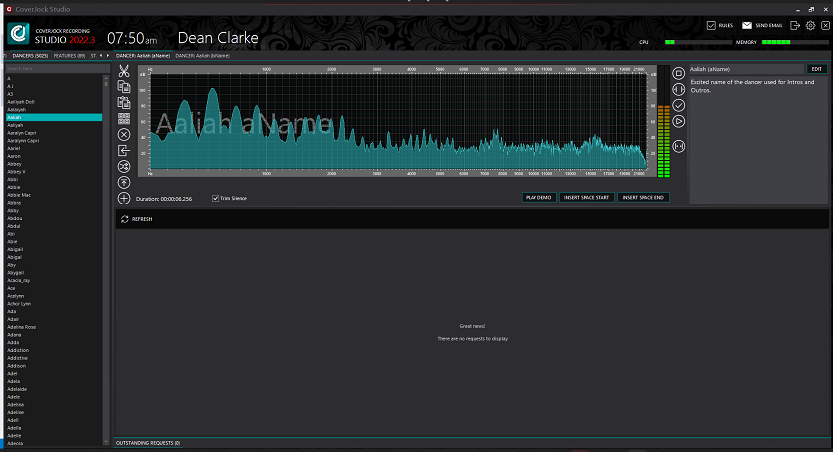Screen dimensions: 833x452
Task: Click the Insert Space Start button
Action: pos(586,198)
